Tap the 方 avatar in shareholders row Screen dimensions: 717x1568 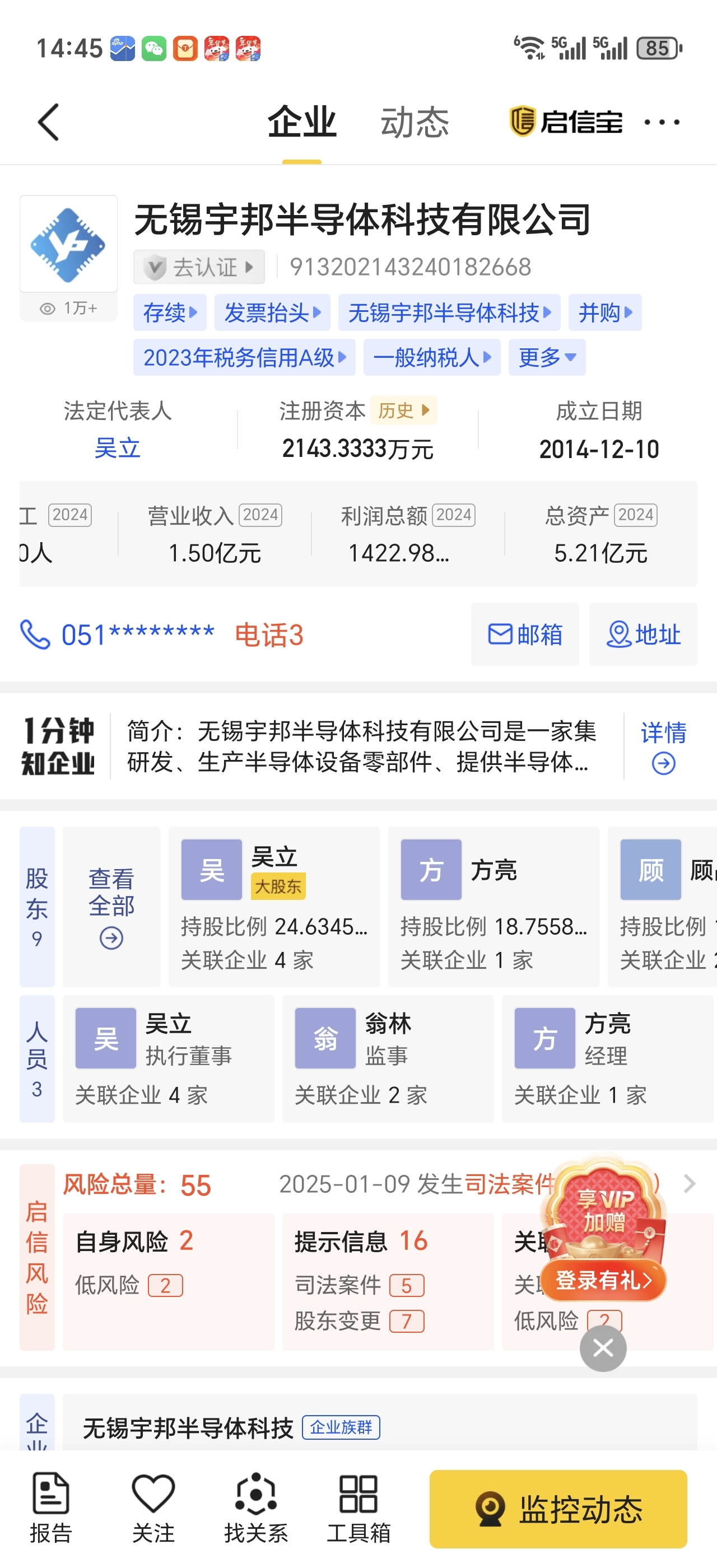(431, 869)
